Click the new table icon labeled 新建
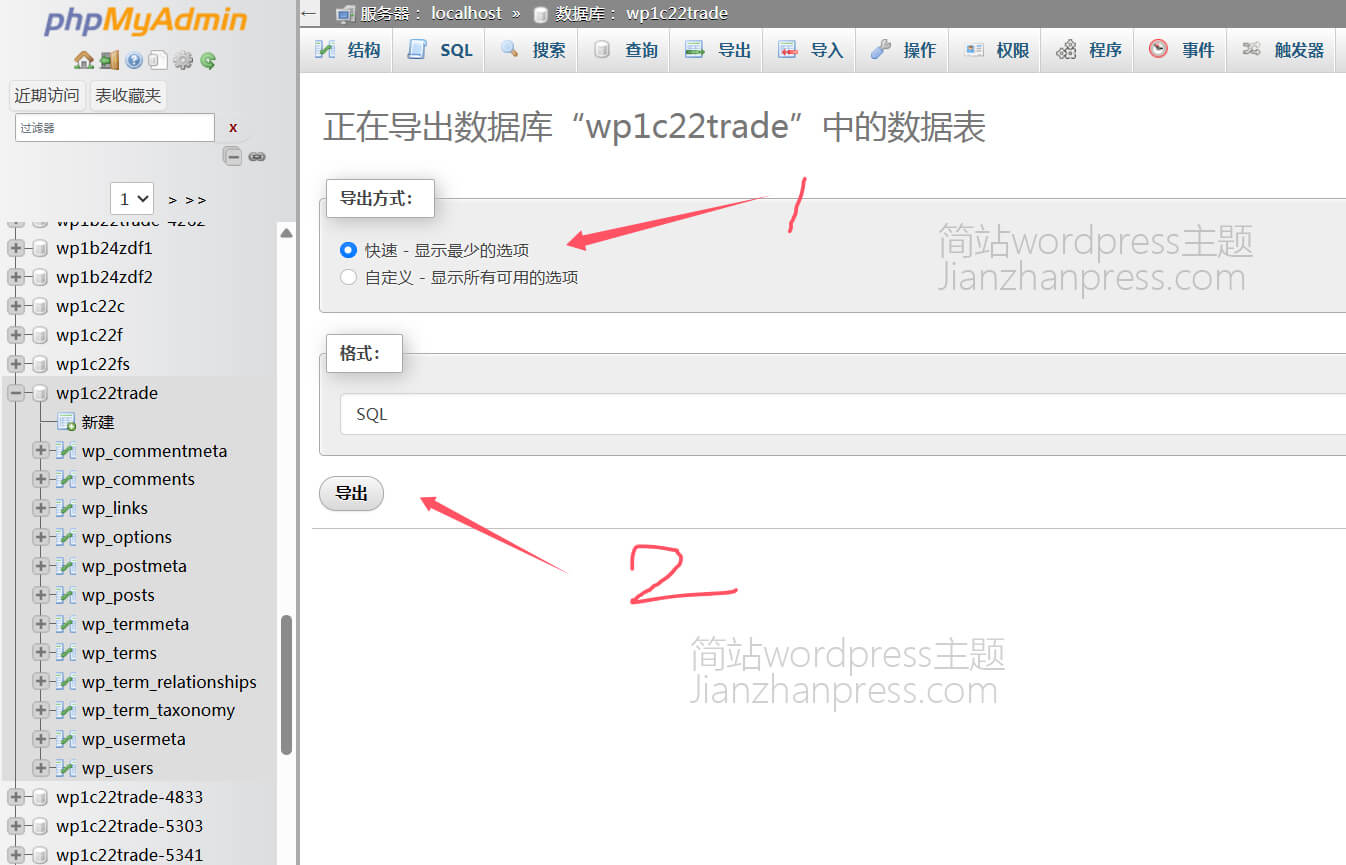The width and height of the screenshot is (1346, 865). [x=67, y=422]
